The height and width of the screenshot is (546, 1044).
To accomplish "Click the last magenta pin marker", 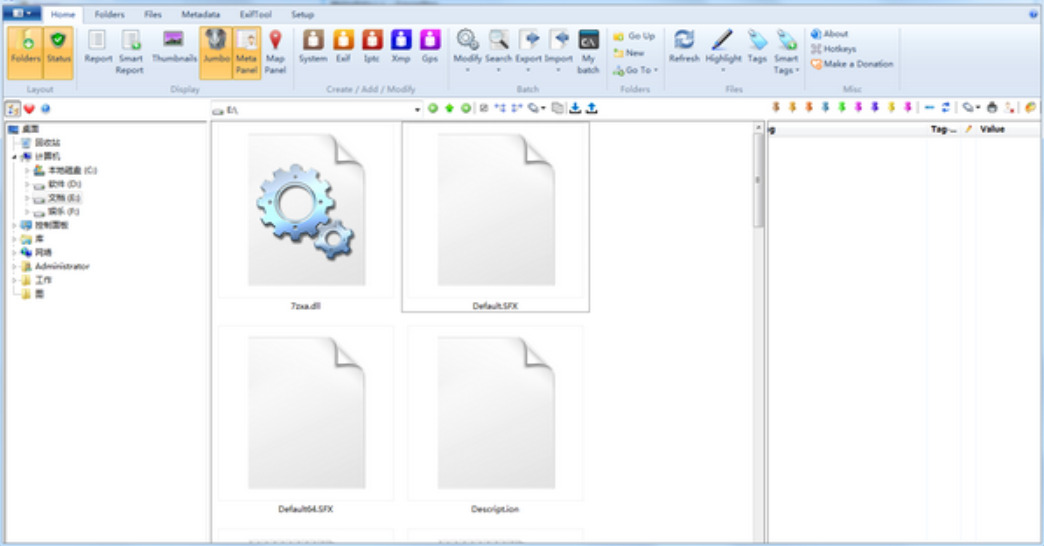I will coord(908,107).
